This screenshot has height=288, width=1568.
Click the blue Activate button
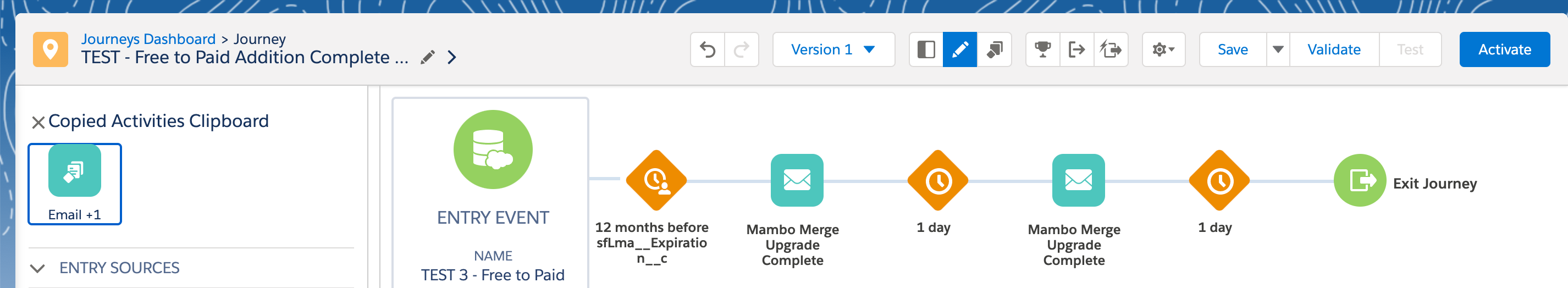pyautogui.click(x=1504, y=49)
